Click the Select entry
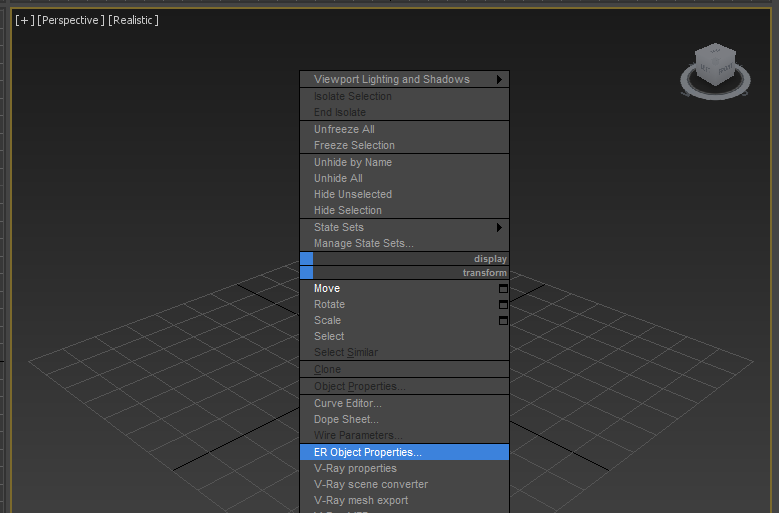 pos(404,336)
